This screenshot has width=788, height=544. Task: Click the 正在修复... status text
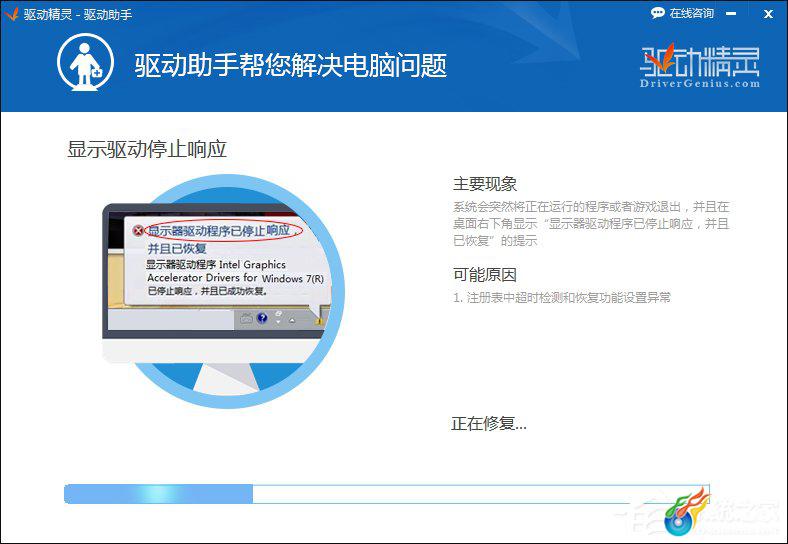(489, 424)
